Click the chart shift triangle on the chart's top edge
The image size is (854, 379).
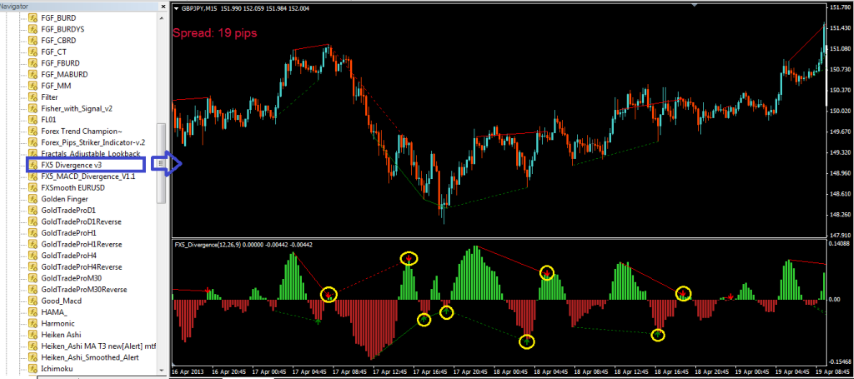694,5
